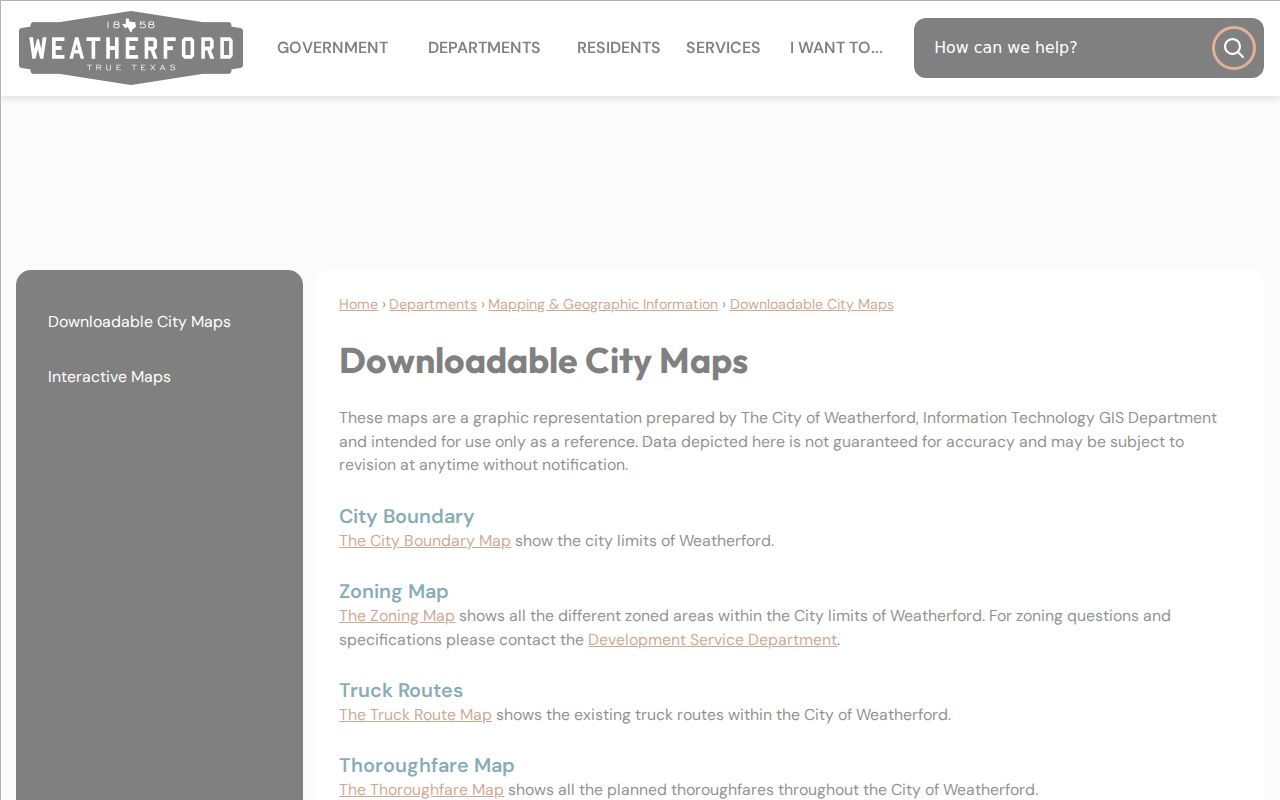Open The Thoroughfare Map link
1280x800 pixels.
coord(421,790)
